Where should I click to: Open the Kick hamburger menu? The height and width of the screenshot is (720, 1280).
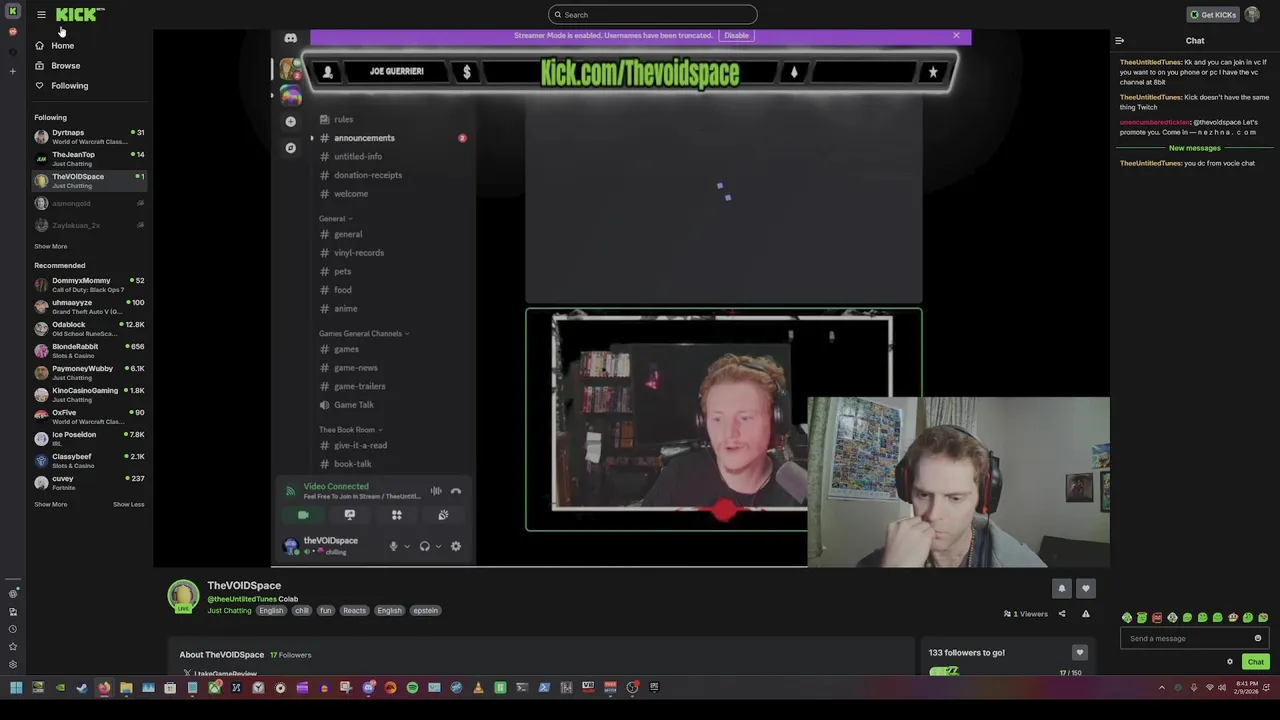point(41,14)
